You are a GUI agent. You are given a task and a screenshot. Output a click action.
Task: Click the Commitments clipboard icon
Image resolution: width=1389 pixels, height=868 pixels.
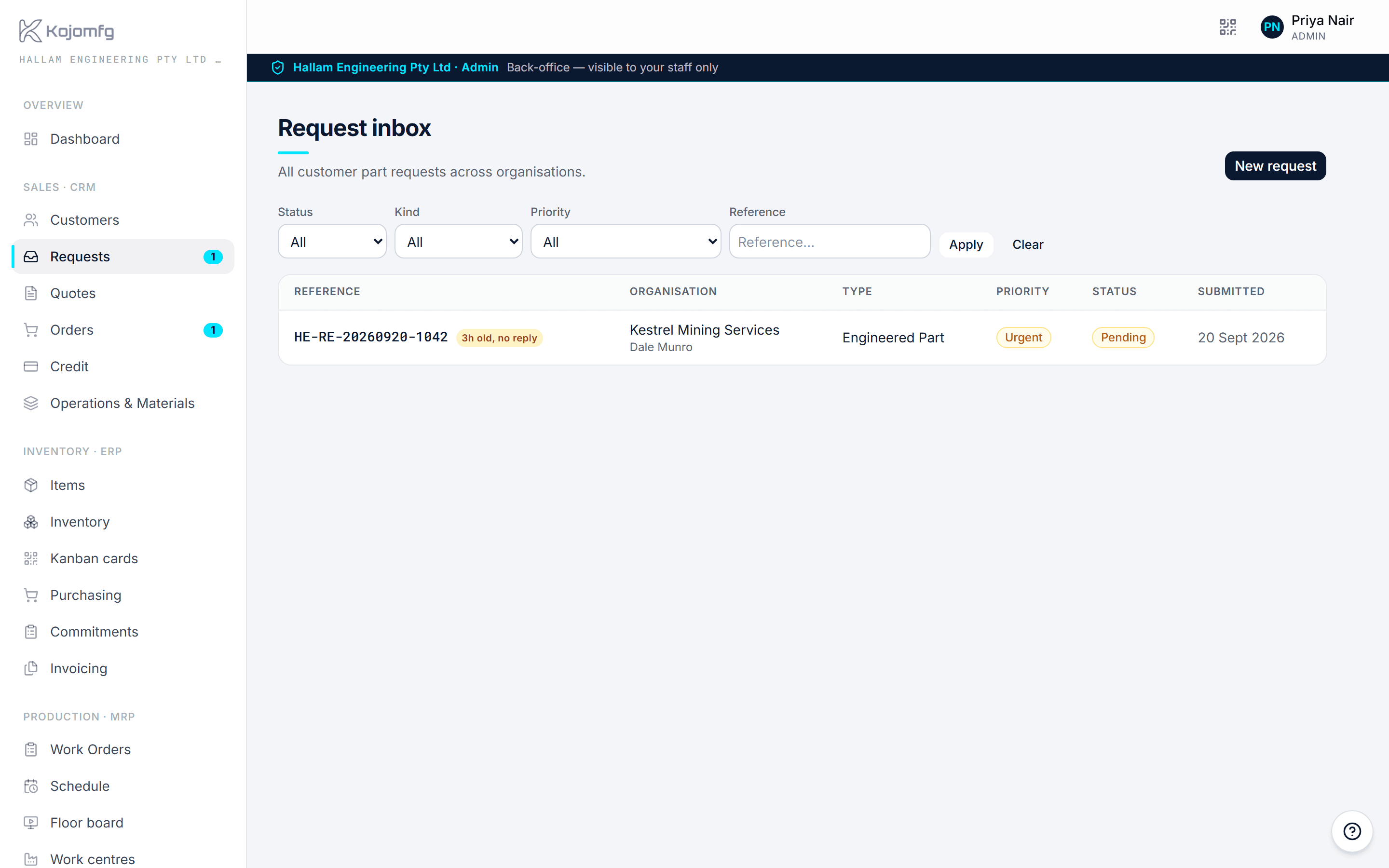[31, 632]
